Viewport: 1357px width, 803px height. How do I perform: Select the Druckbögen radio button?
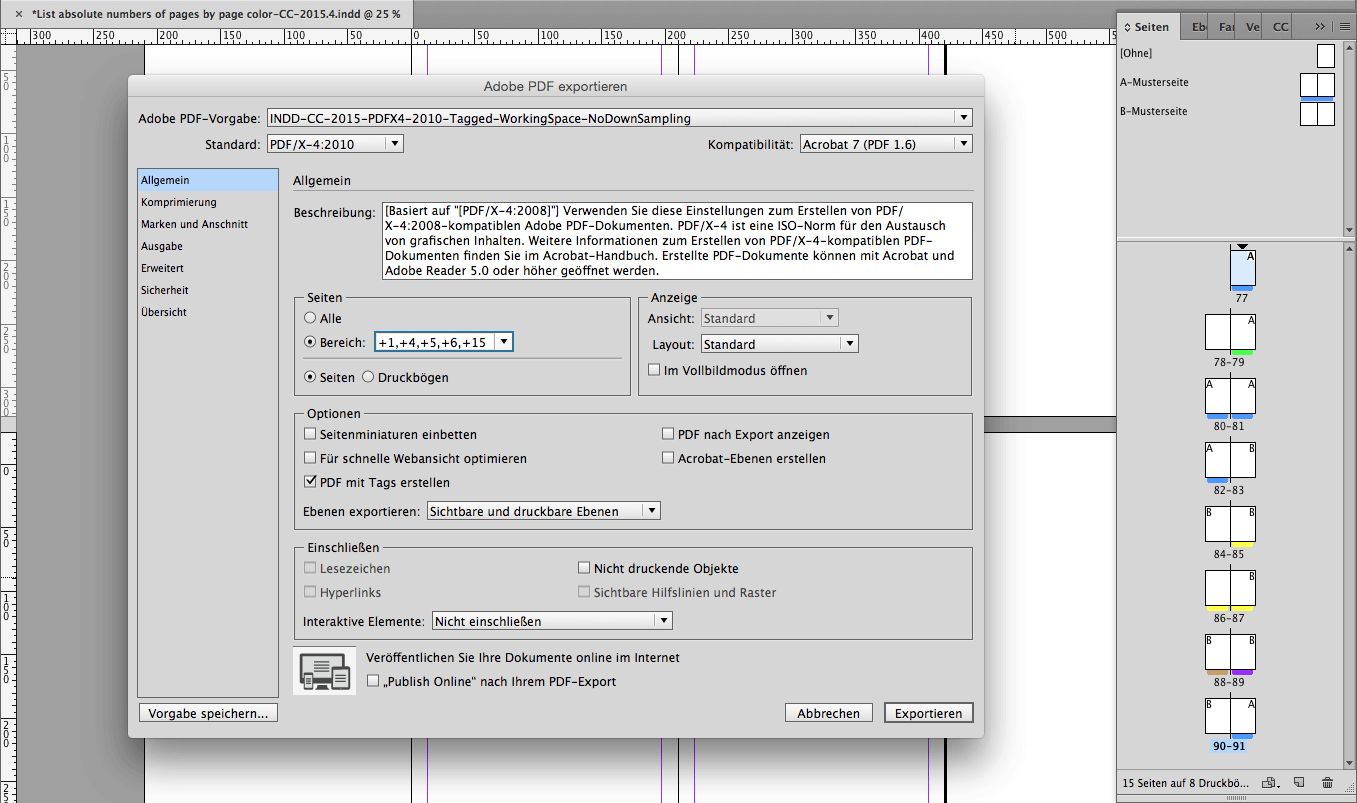(x=367, y=377)
